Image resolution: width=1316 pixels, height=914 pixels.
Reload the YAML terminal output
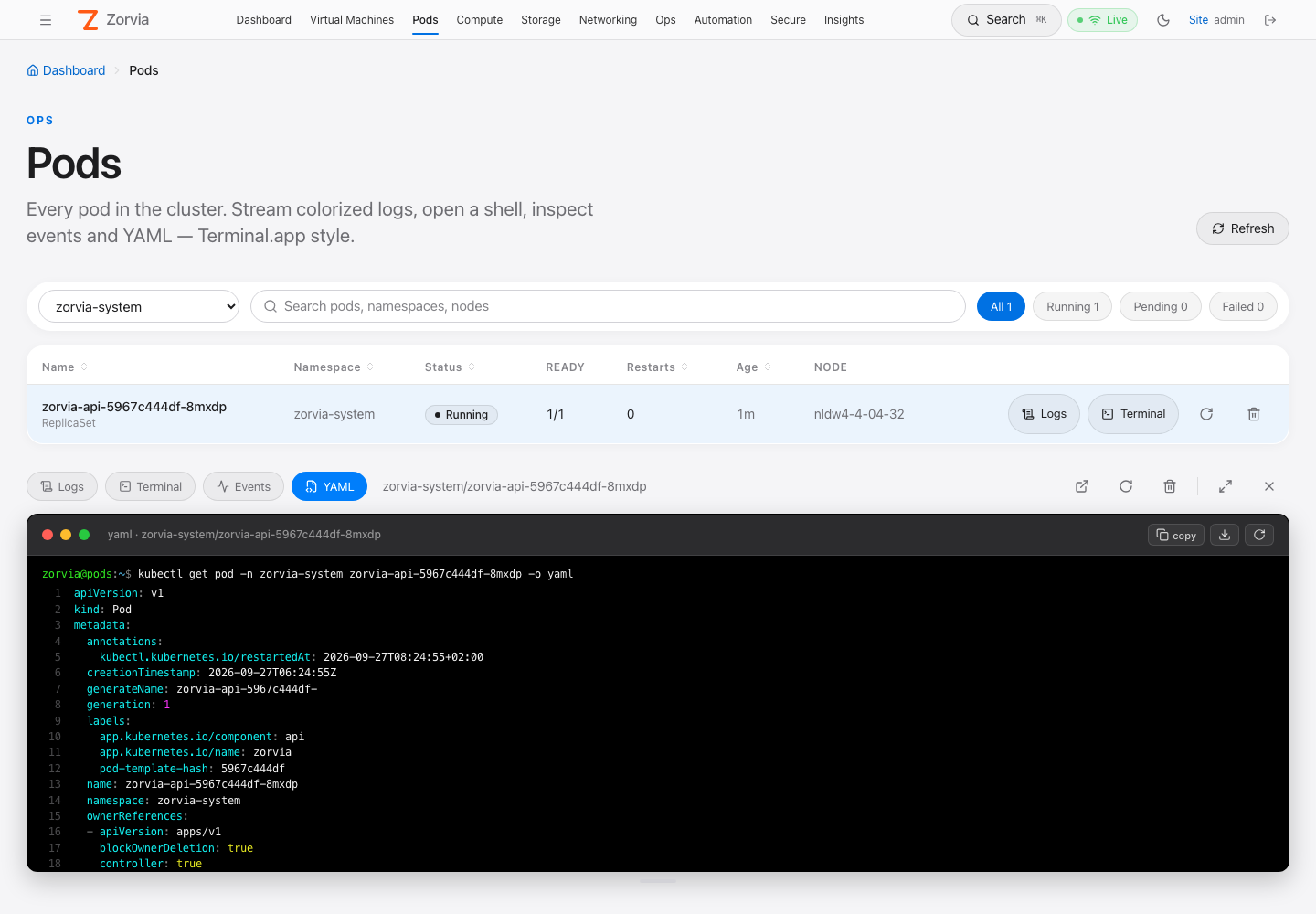(x=1259, y=535)
